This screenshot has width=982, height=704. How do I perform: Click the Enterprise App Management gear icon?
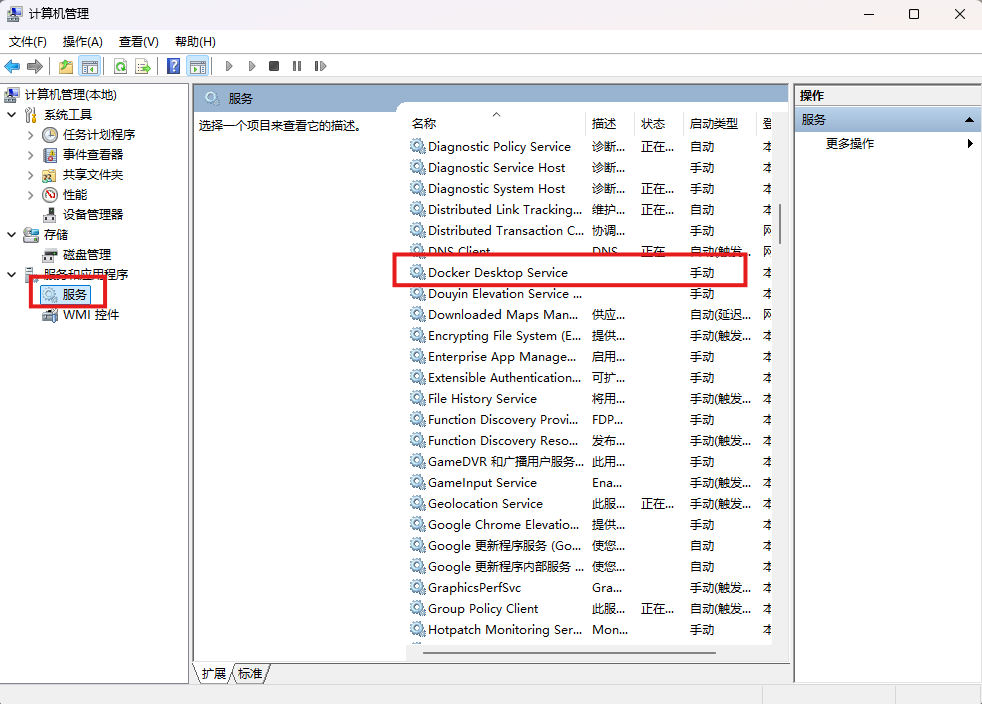418,356
